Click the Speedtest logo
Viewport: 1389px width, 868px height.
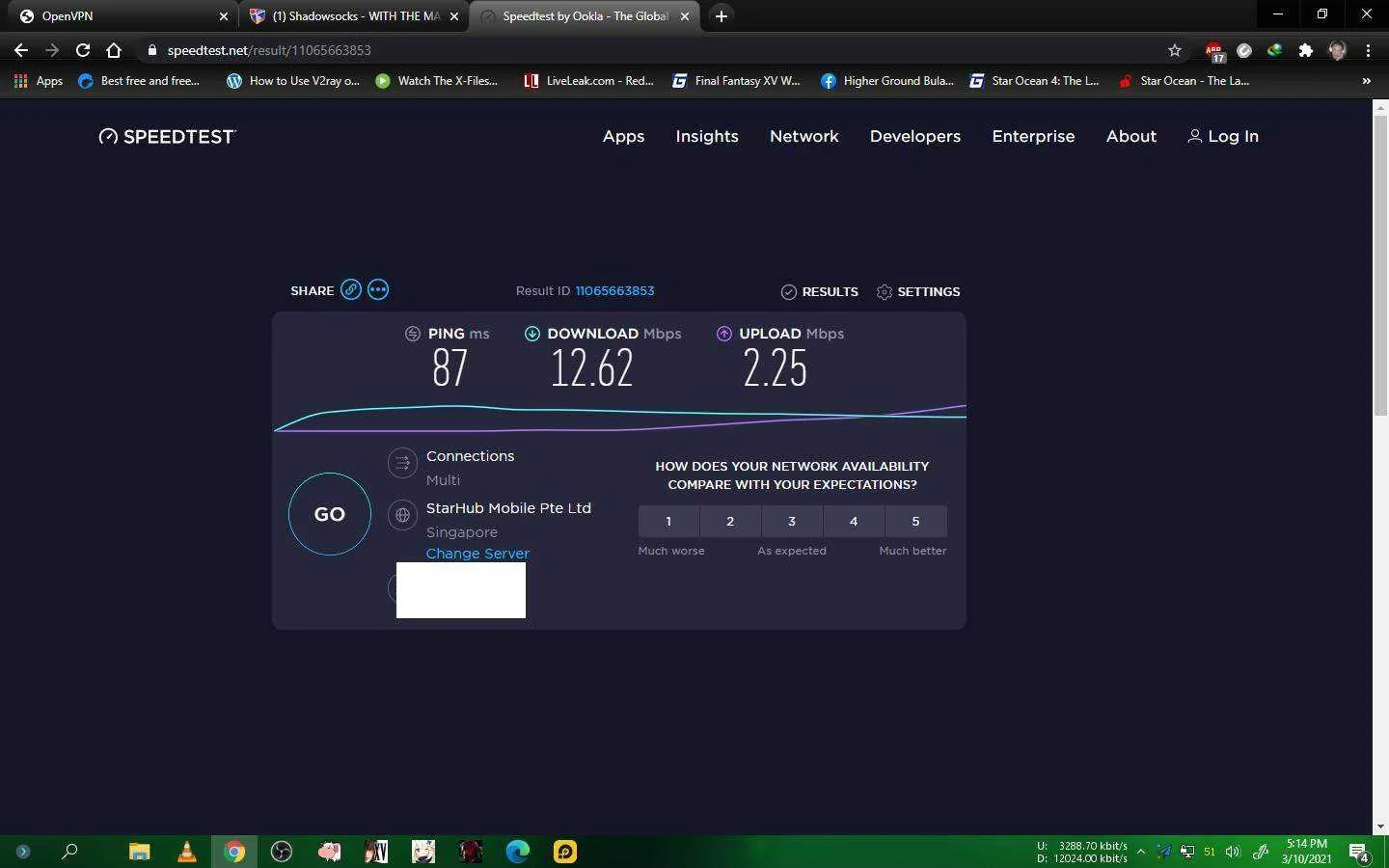(167, 136)
